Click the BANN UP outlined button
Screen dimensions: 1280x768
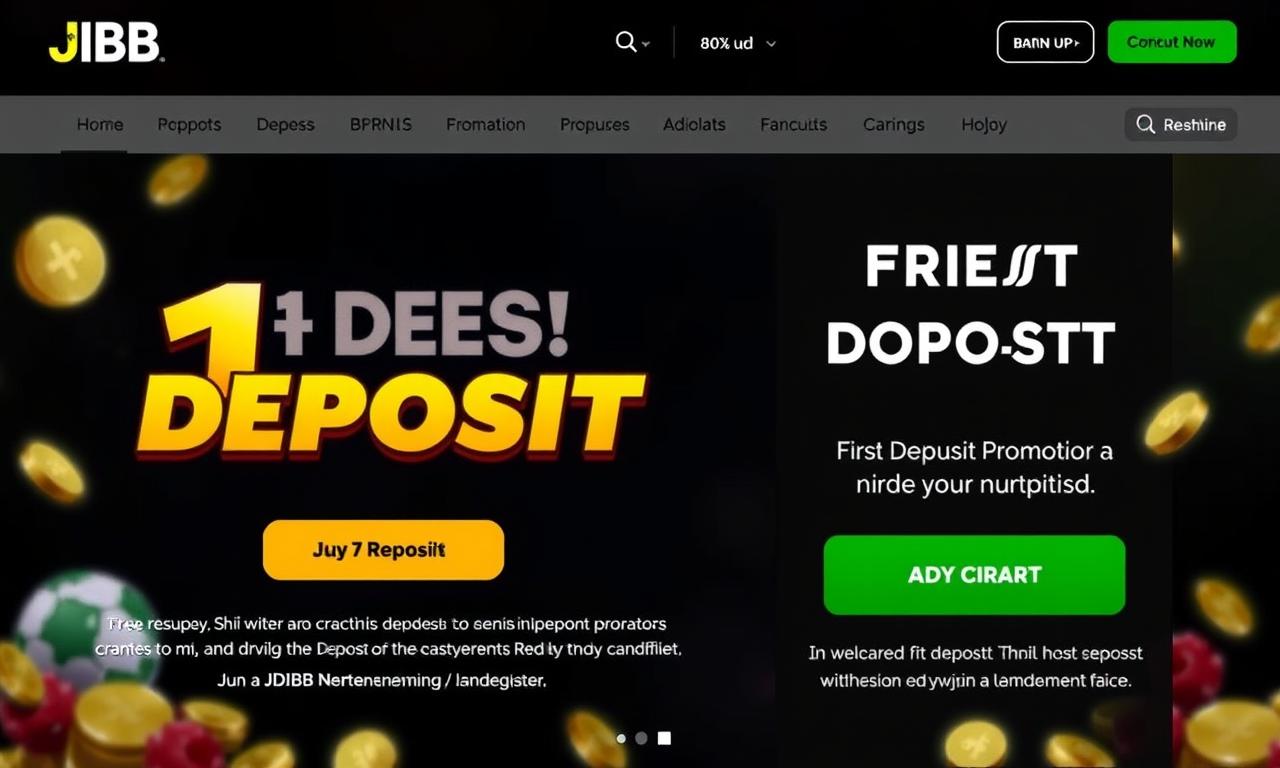[x=1045, y=42]
